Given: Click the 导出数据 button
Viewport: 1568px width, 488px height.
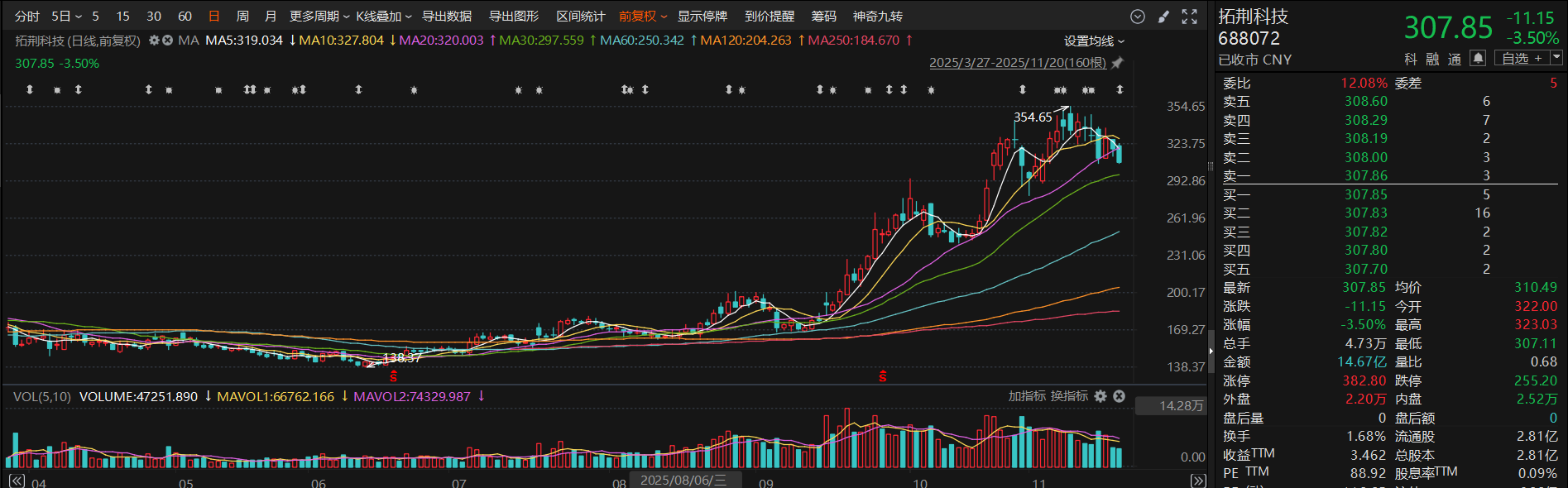Looking at the screenshot, I should tap(447, 17).
